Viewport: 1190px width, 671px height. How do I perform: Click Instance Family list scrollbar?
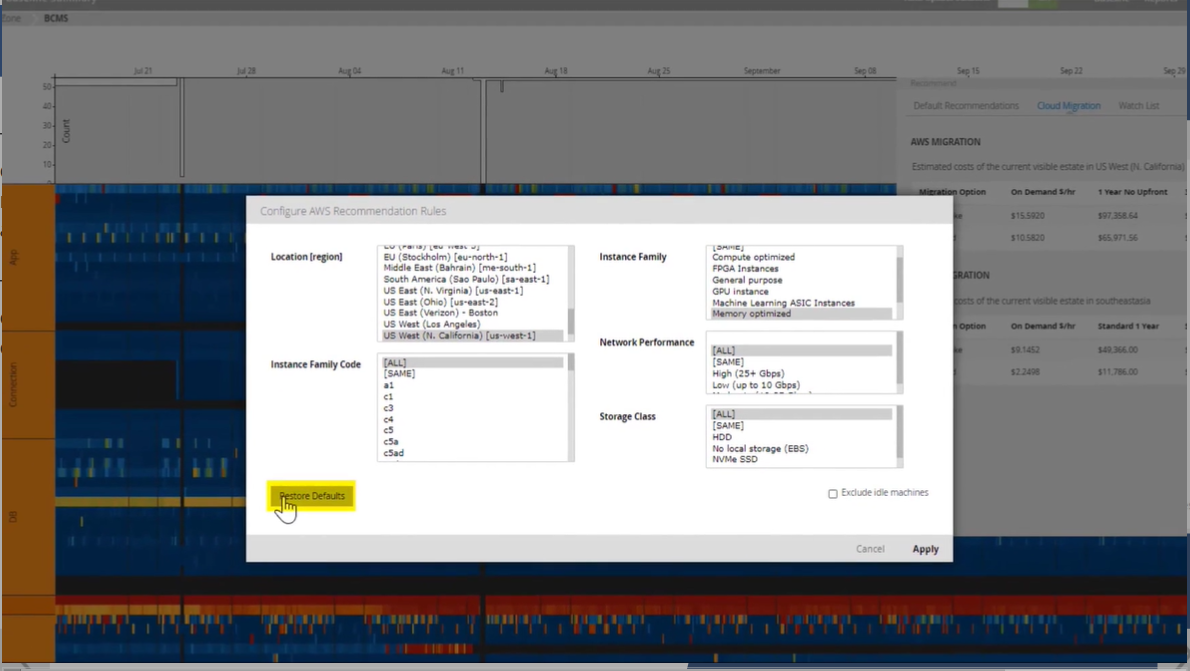pyautogui.click(x=899, y=282)
